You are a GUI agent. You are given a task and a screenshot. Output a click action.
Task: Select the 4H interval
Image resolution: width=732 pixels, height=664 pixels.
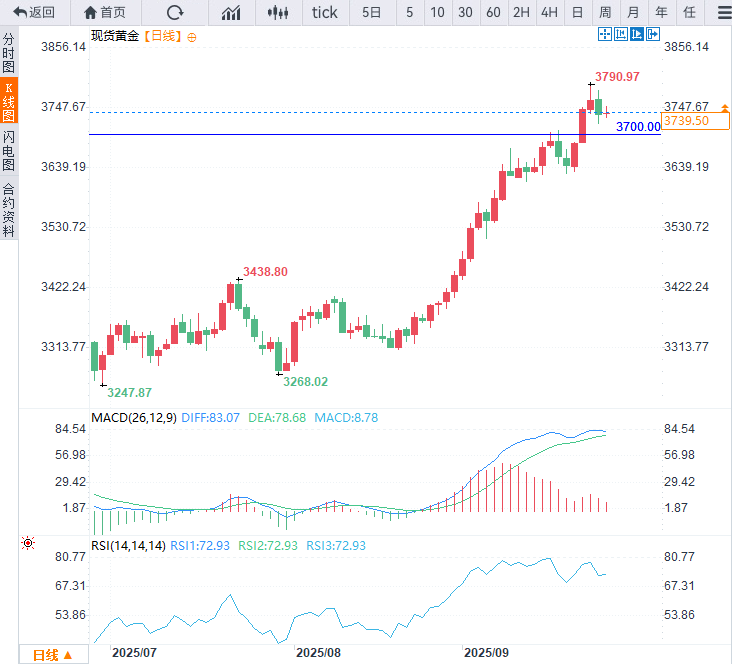tap(549, 12)
